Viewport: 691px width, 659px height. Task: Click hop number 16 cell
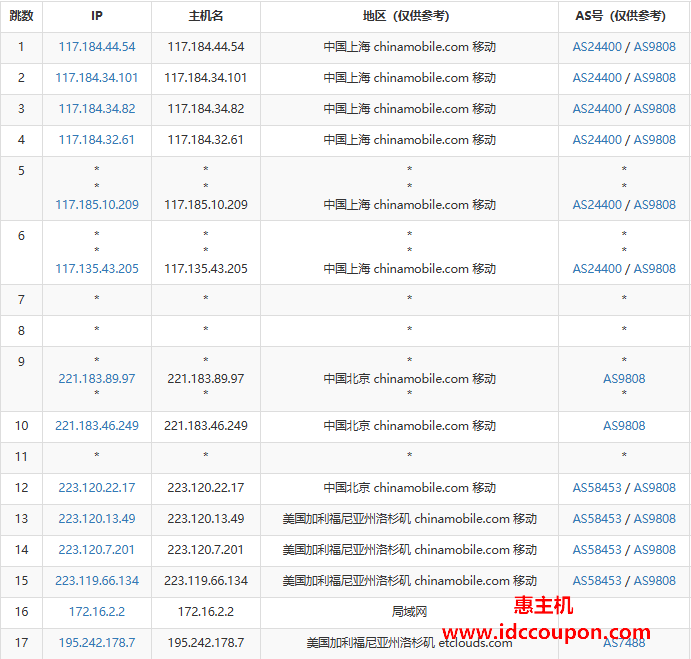21,612
